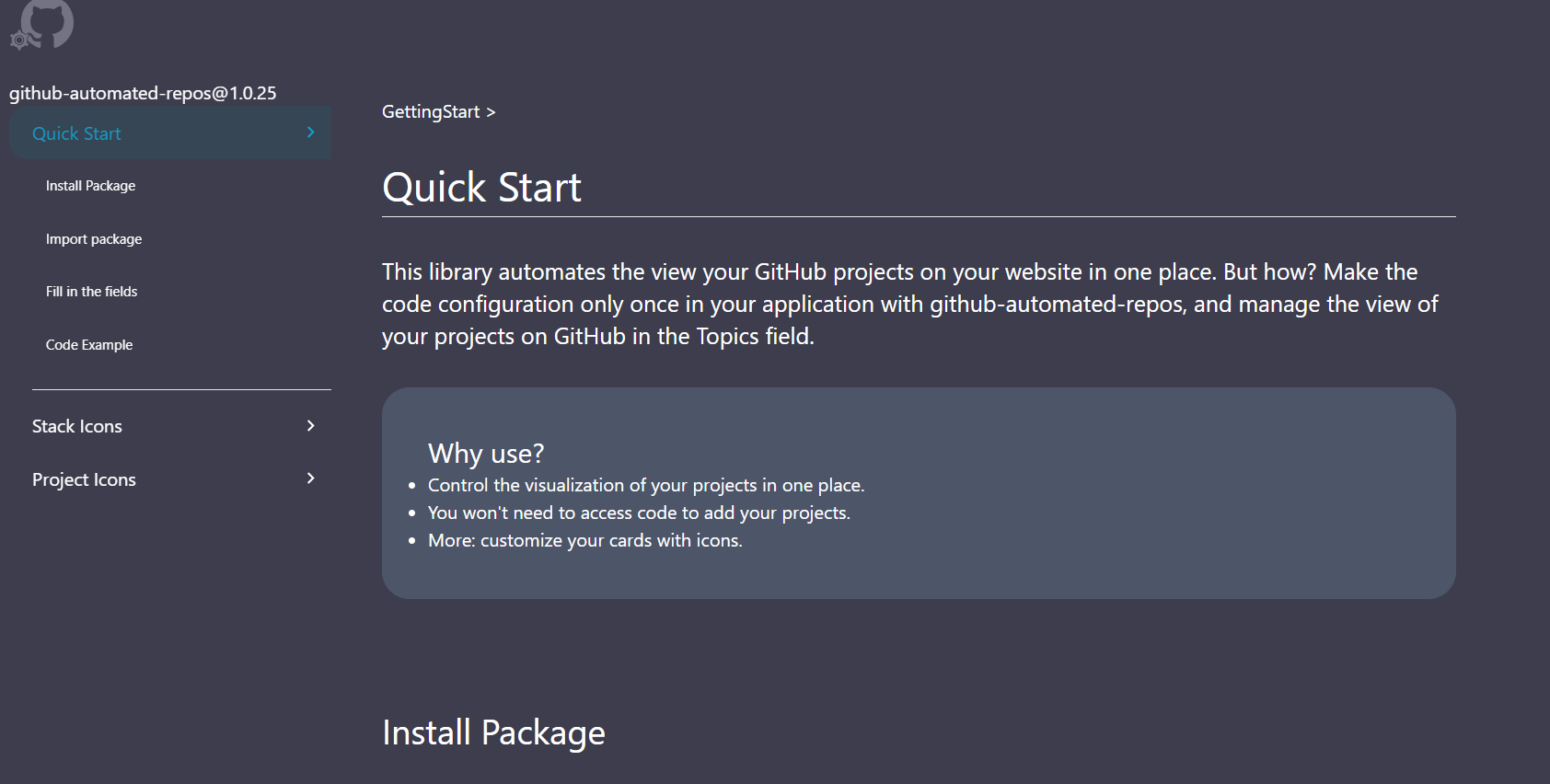Open the Stack Icons sidebar section

(77, 426)
